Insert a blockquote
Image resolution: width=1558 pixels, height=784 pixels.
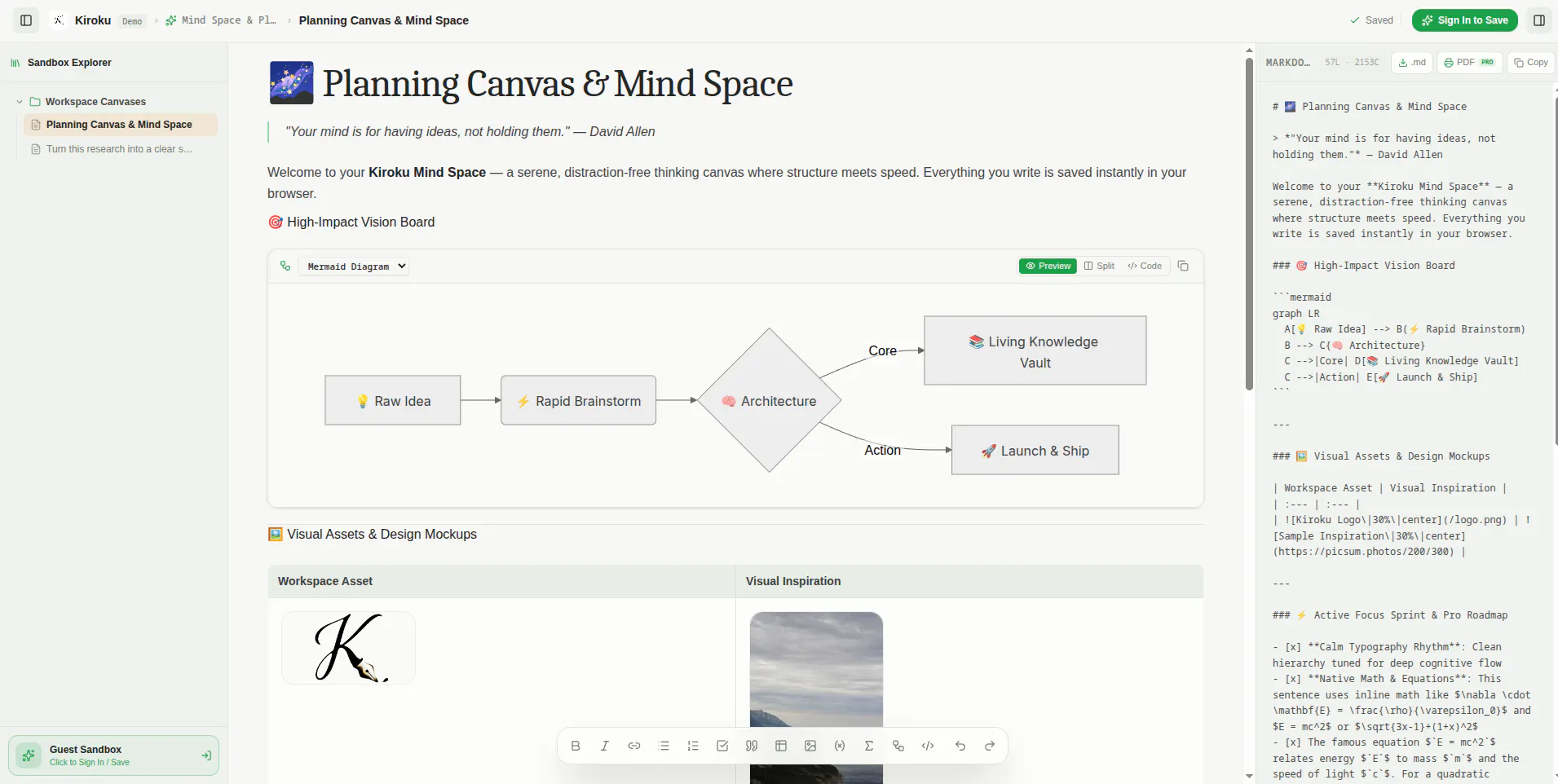(752, 746)
